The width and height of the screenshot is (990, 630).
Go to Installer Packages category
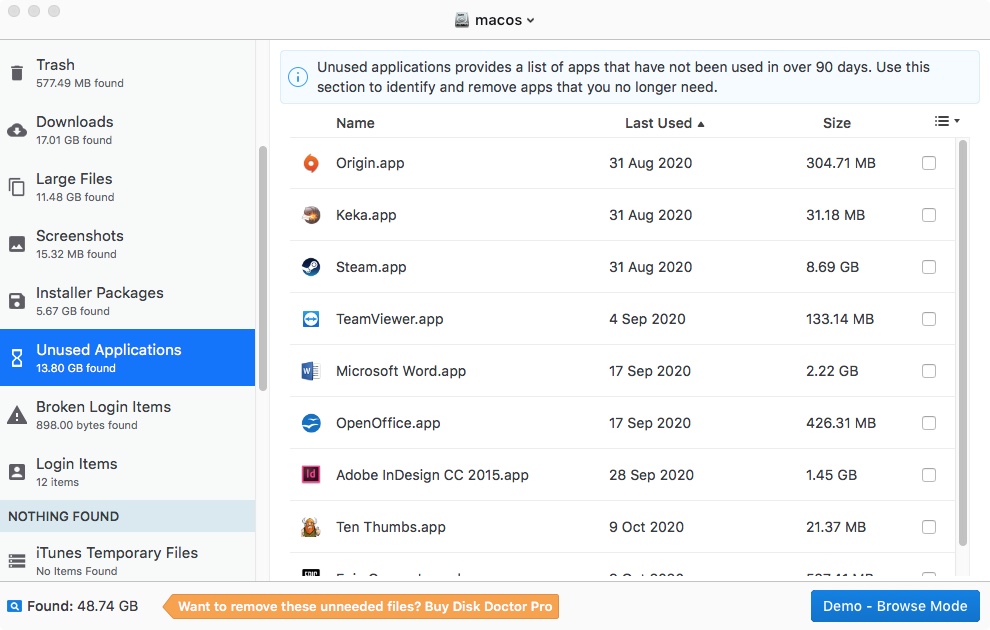pos(128,301)
